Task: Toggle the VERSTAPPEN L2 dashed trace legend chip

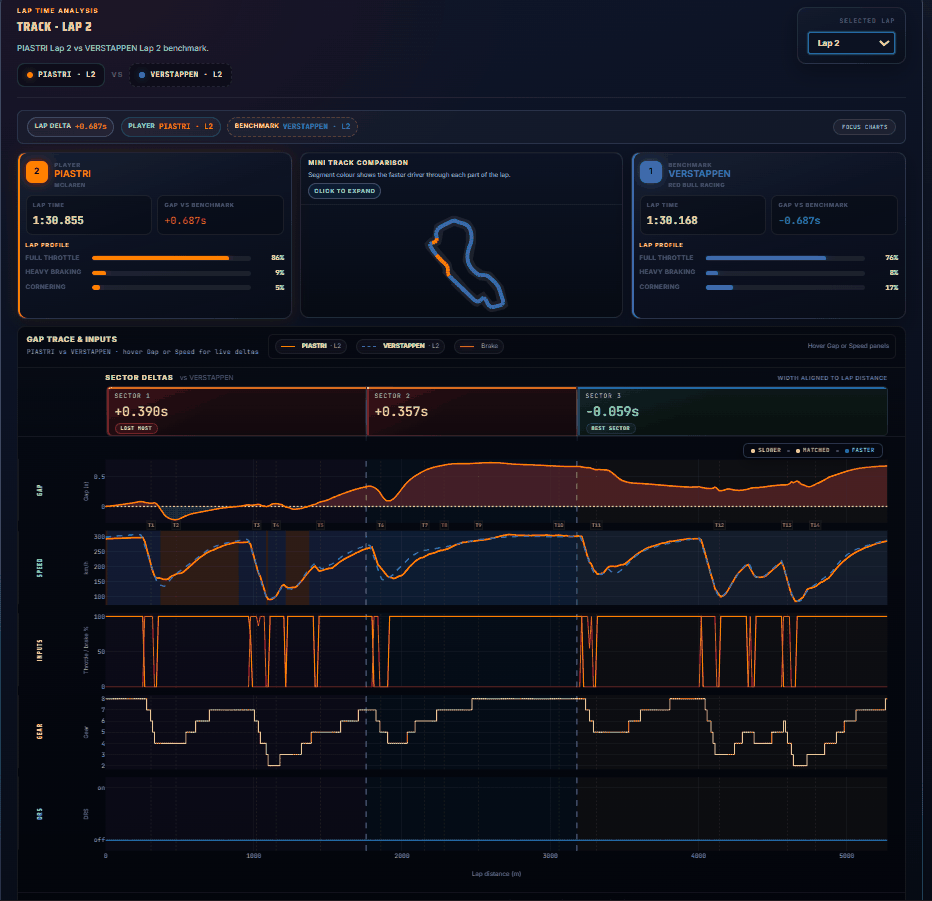Action: [x=400, y=346]
